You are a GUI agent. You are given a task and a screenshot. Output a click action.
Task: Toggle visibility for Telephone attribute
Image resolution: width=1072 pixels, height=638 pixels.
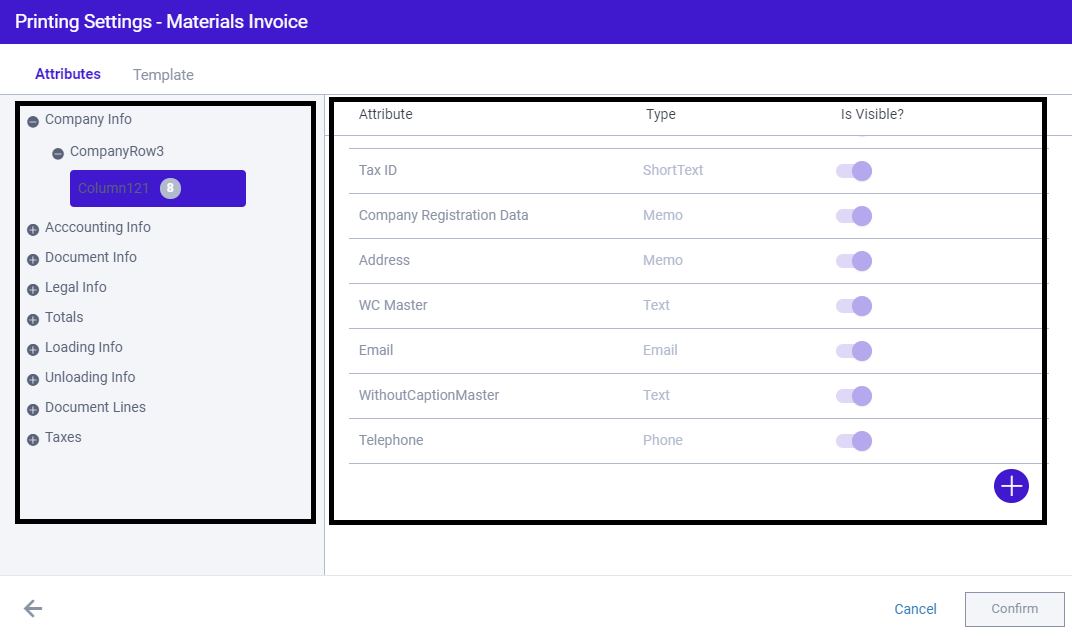(x=854, y=441)
